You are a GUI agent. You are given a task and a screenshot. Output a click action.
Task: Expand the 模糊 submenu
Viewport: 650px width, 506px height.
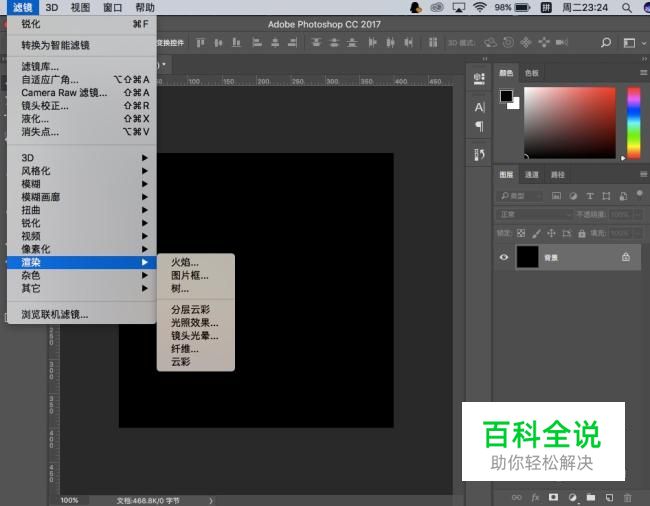coord(82,184)
